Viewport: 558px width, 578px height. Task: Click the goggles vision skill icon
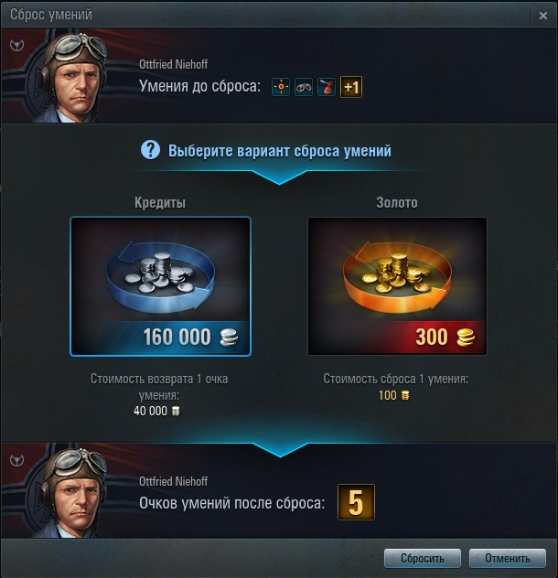click(x=304, y=87)
